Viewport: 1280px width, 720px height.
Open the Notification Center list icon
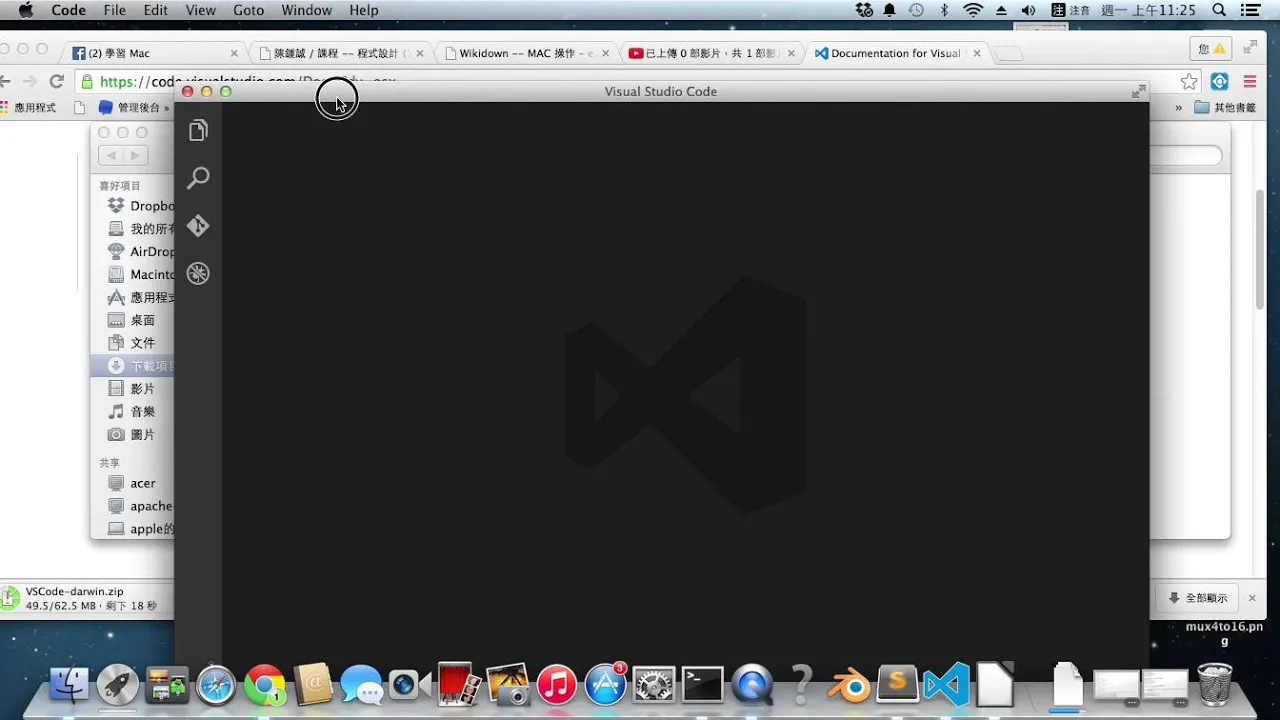(x=1250, y=10)
